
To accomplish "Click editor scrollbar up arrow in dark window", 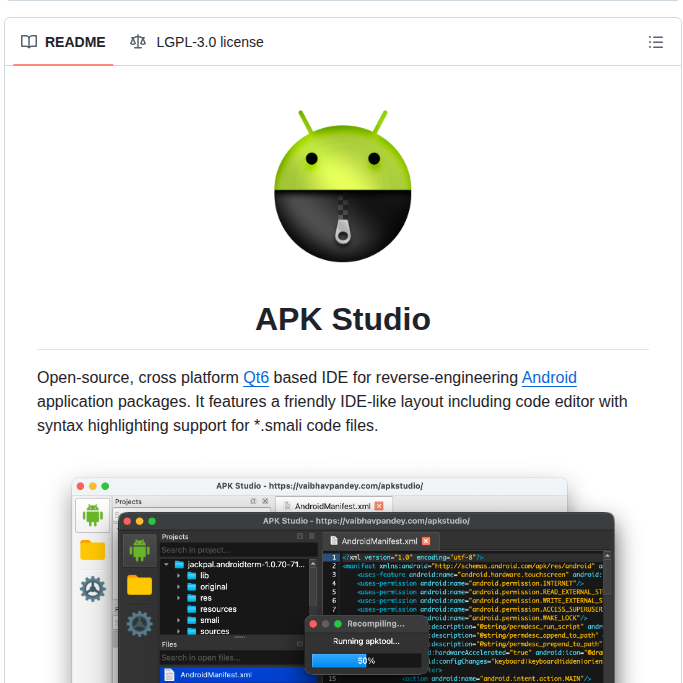I will pos(607,555).
